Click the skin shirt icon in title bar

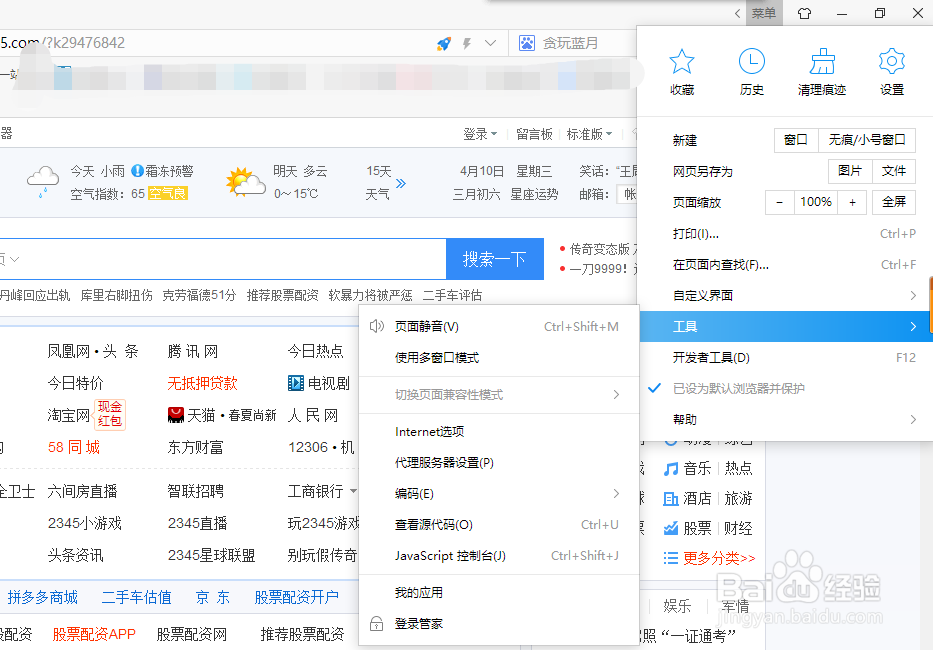point(804,13)
